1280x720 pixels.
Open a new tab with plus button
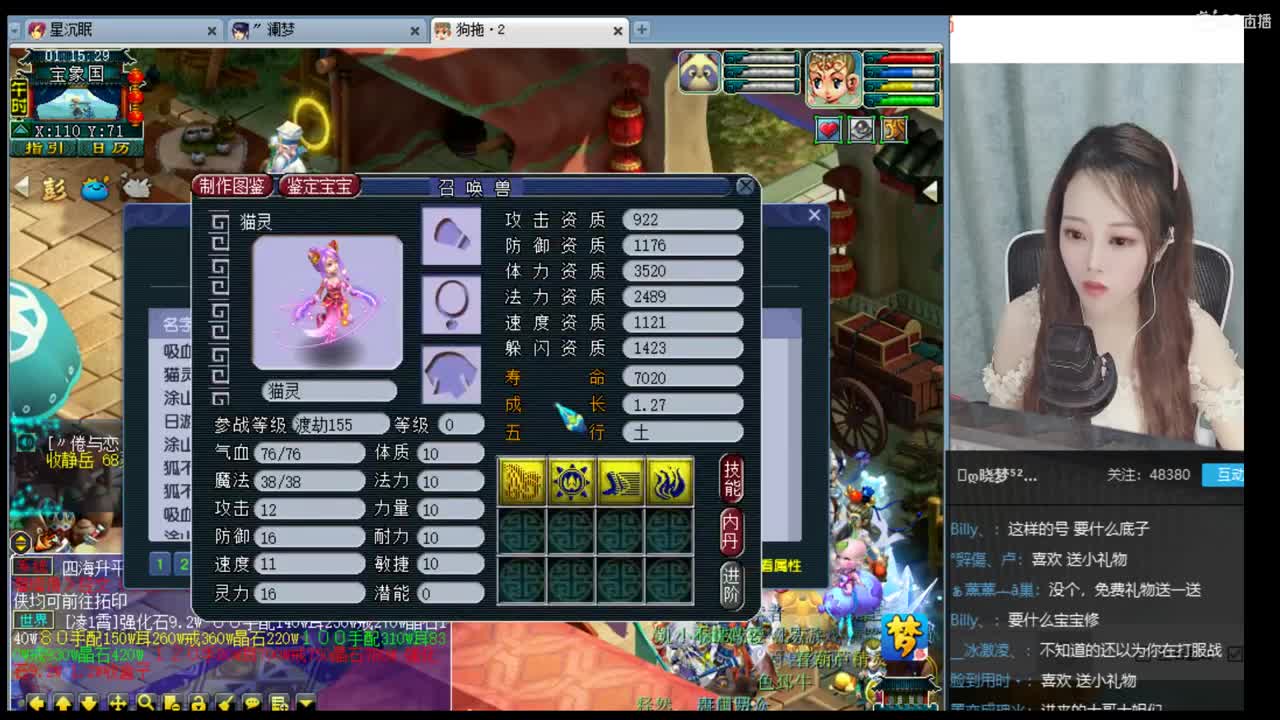tap(641, 30)
